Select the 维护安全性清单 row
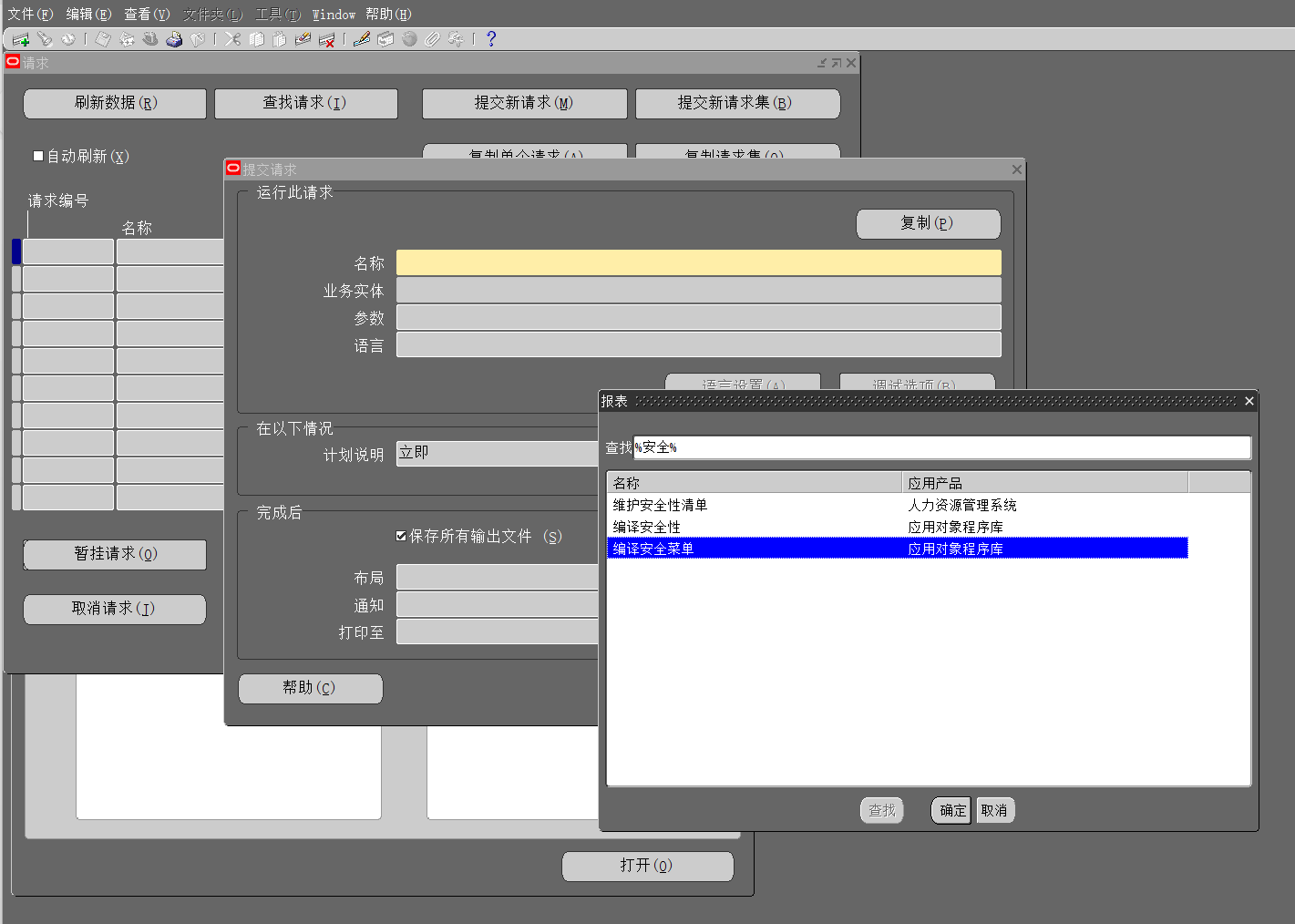Viewport: 1295px width, 924px height. point(898,505)
